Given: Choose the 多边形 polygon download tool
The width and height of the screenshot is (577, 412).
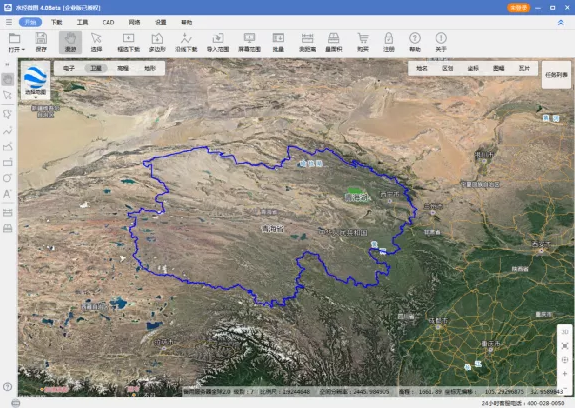Looking at the screenshot, I should click(157, 42).
